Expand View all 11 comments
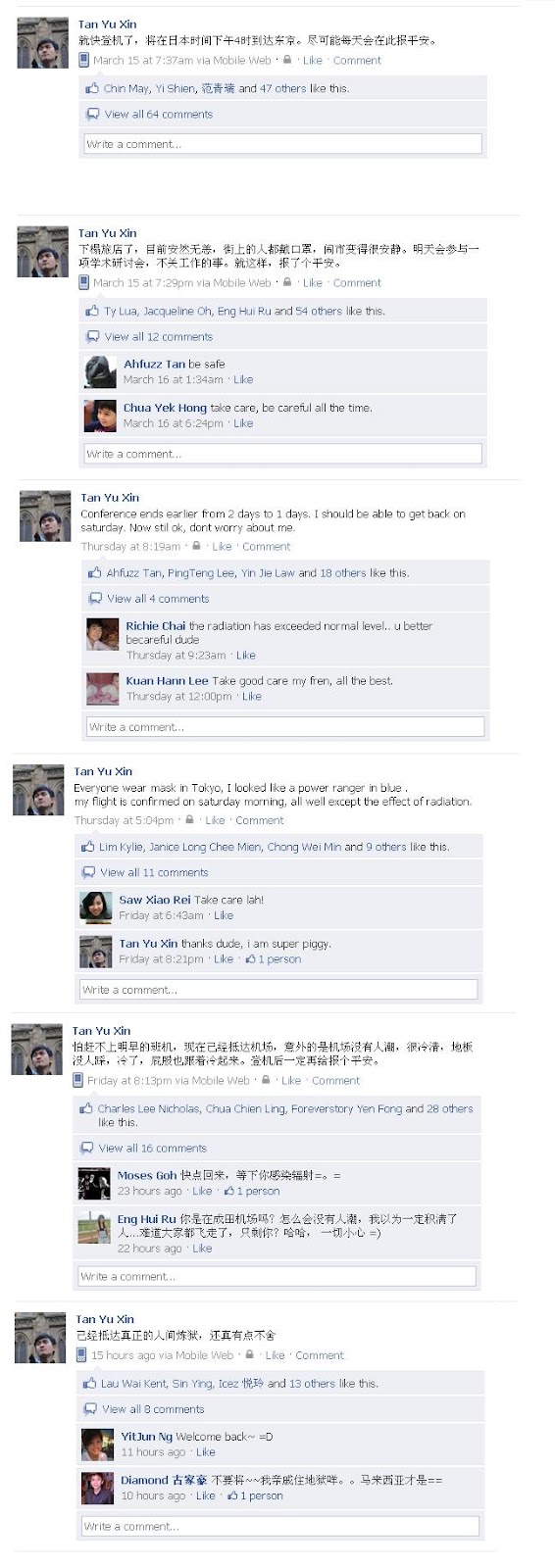Screen dimensions: 555x1568 [x=154, y=872]
